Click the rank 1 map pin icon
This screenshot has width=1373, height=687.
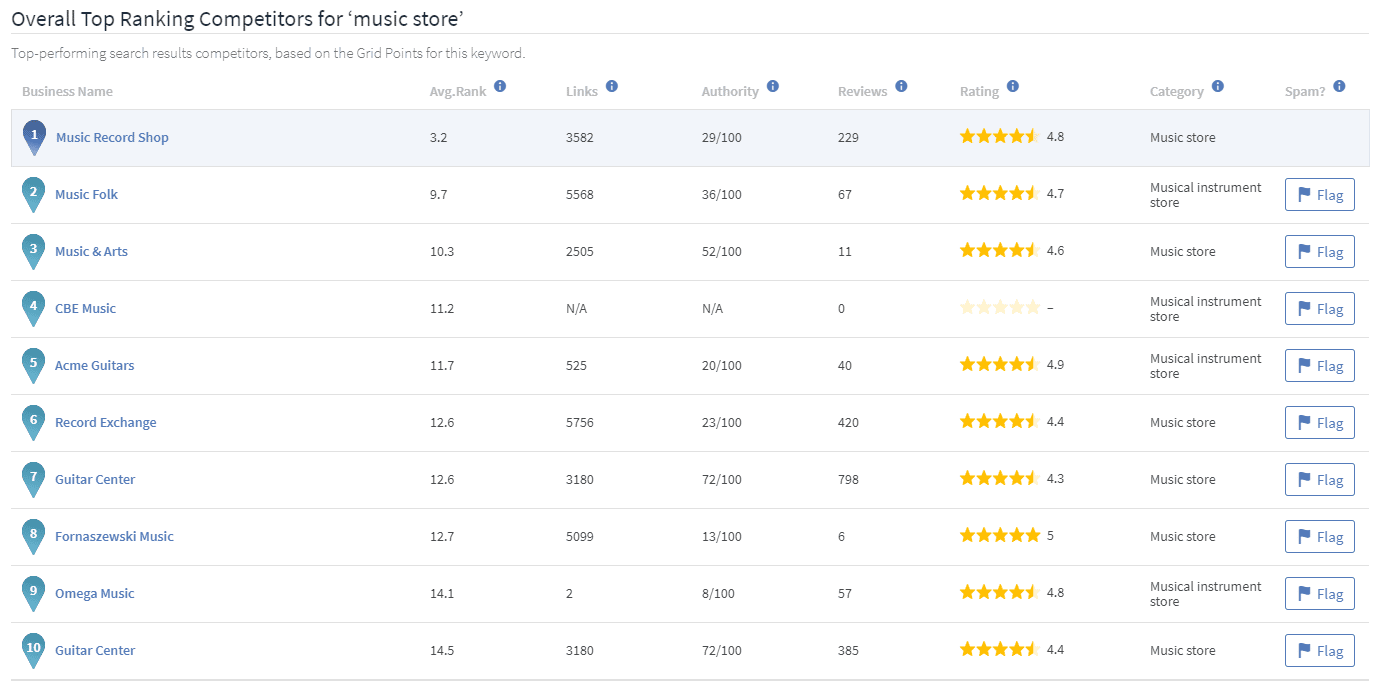pyautogui.click(x=34, y=137)
